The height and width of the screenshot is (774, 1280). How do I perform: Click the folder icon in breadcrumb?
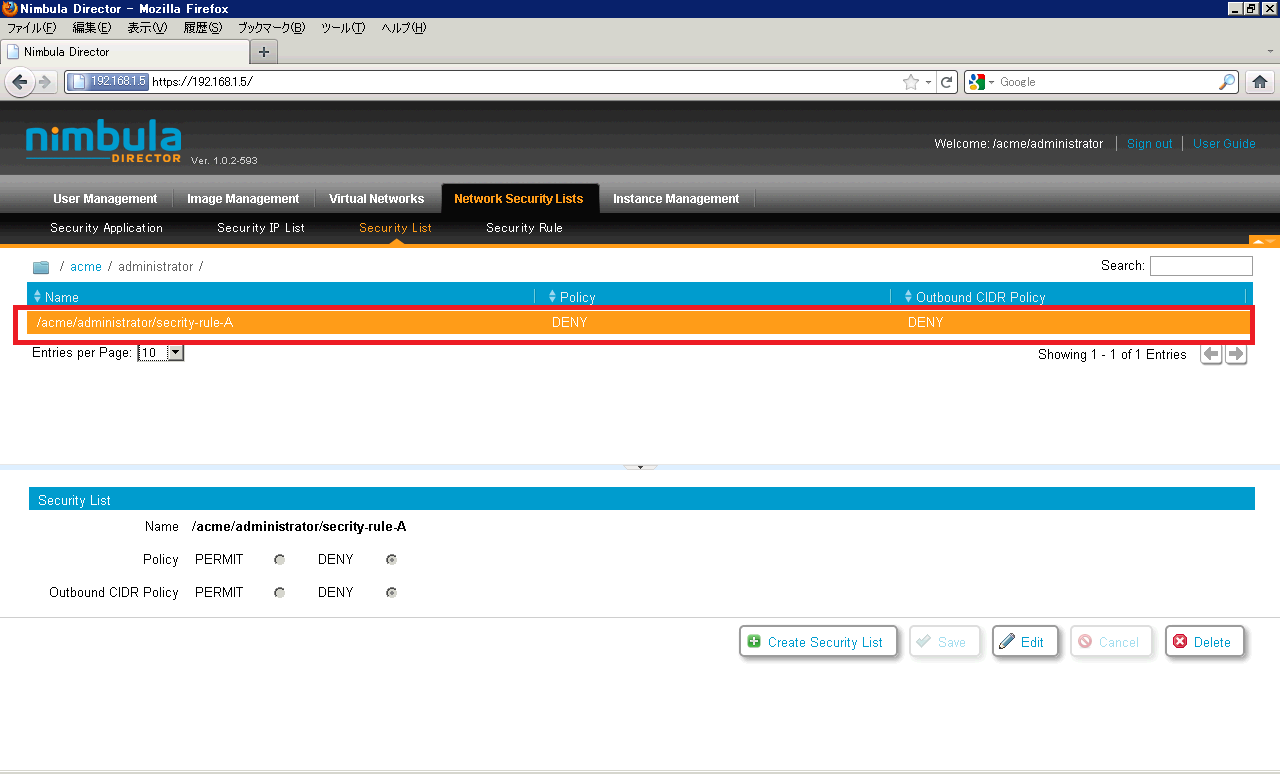41,267
